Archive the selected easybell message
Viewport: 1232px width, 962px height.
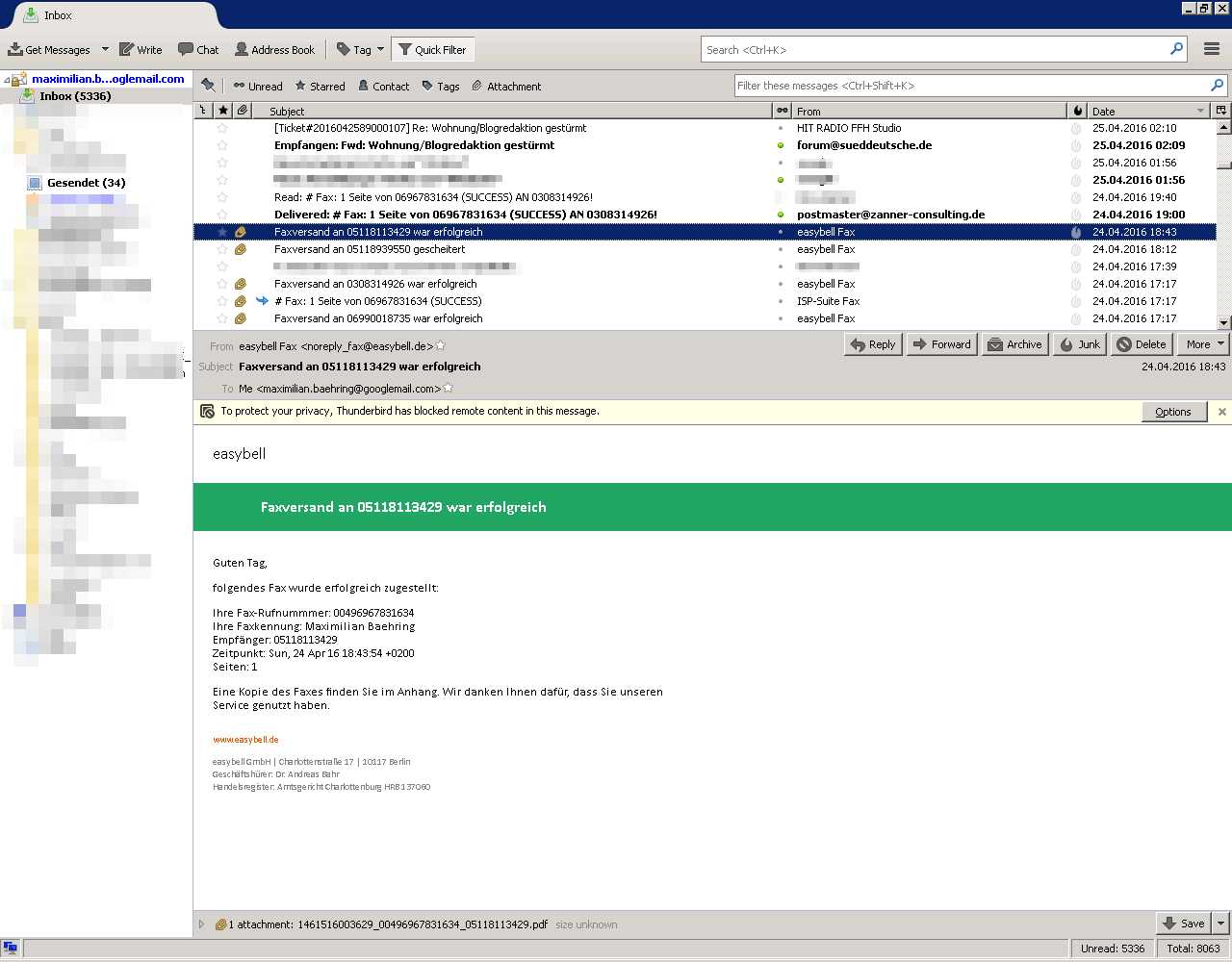tap(1014, 344)
